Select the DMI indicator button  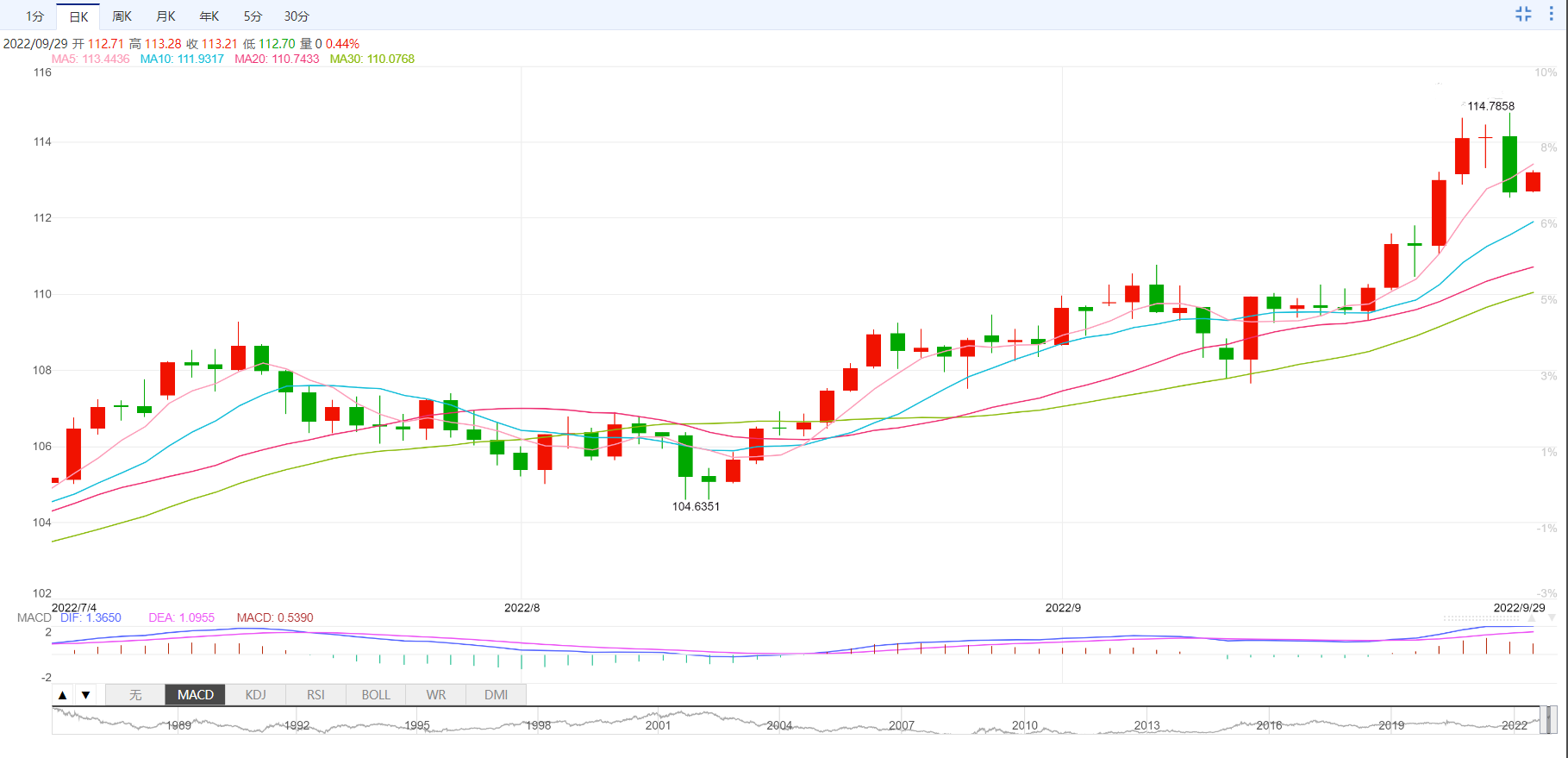tap(496, 695)
